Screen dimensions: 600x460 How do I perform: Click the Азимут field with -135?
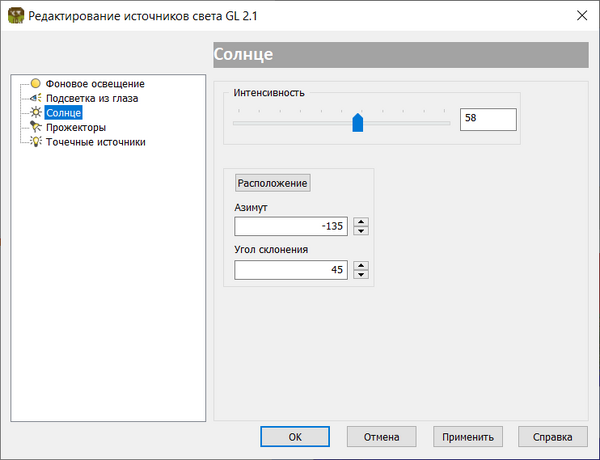pos(291,226)
